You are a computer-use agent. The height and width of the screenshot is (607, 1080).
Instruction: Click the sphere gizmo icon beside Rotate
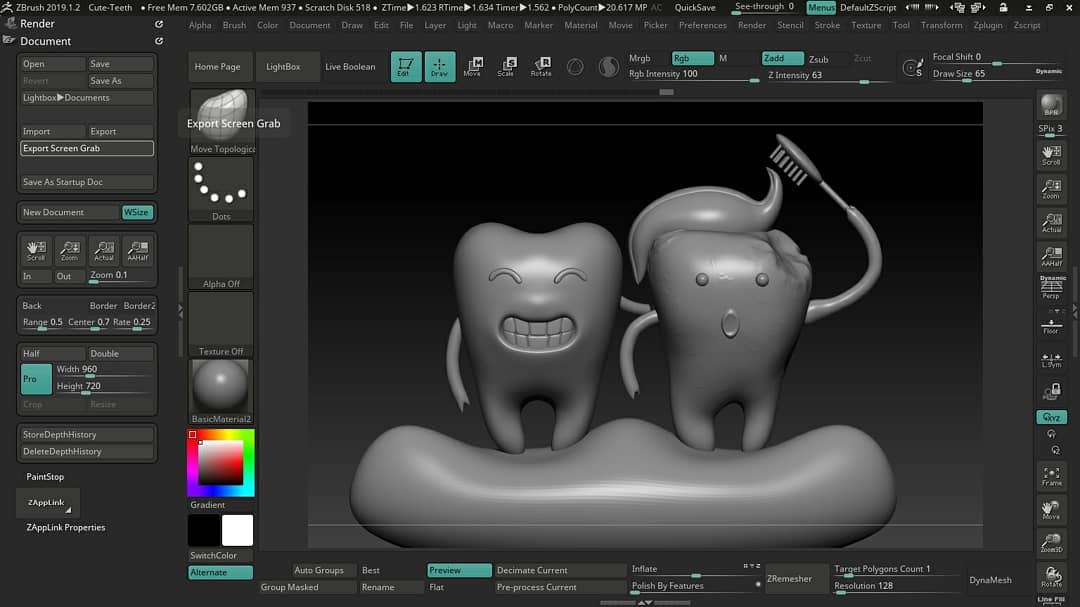point(575,67)
